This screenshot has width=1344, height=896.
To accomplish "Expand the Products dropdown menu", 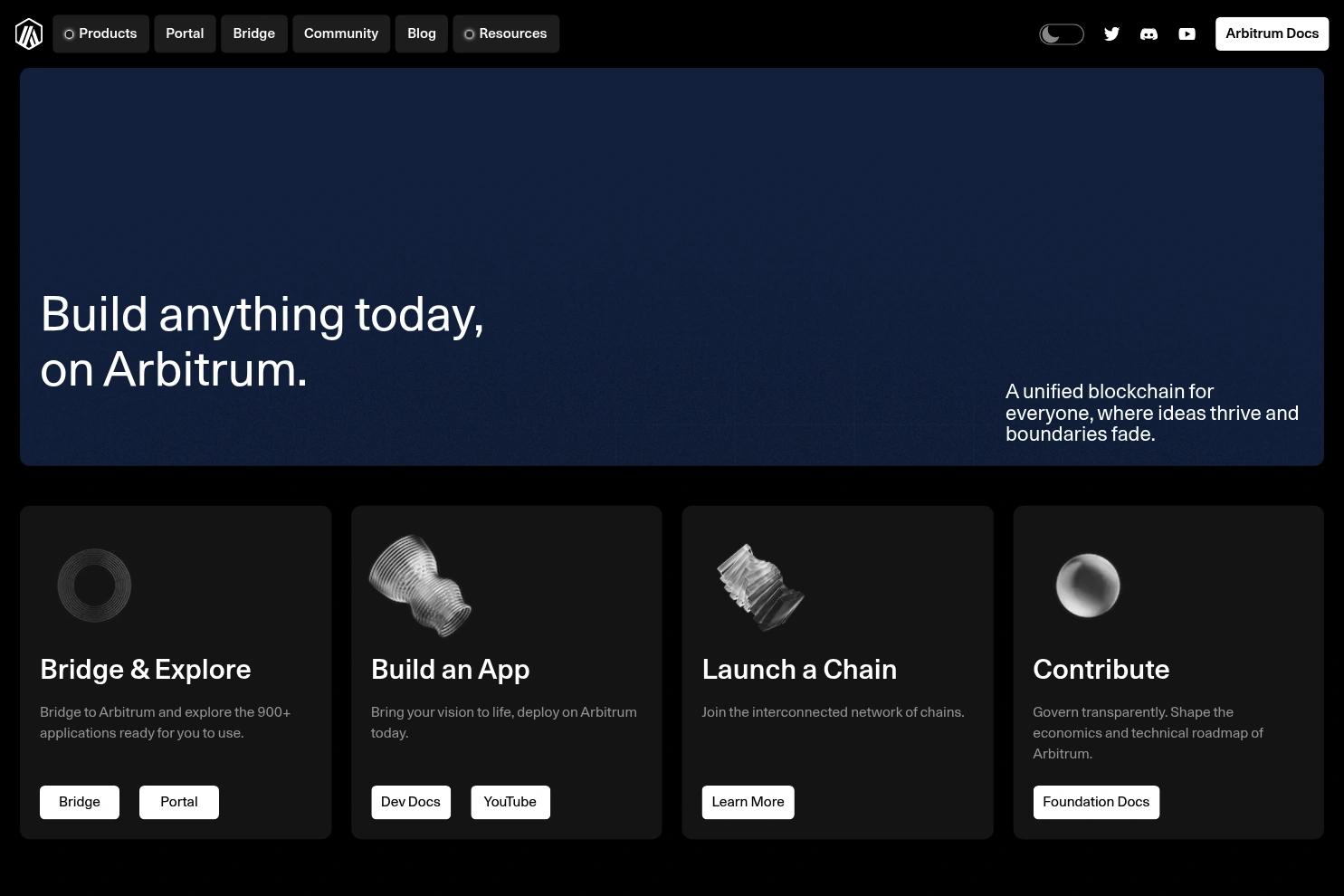I will click(100, 33).
